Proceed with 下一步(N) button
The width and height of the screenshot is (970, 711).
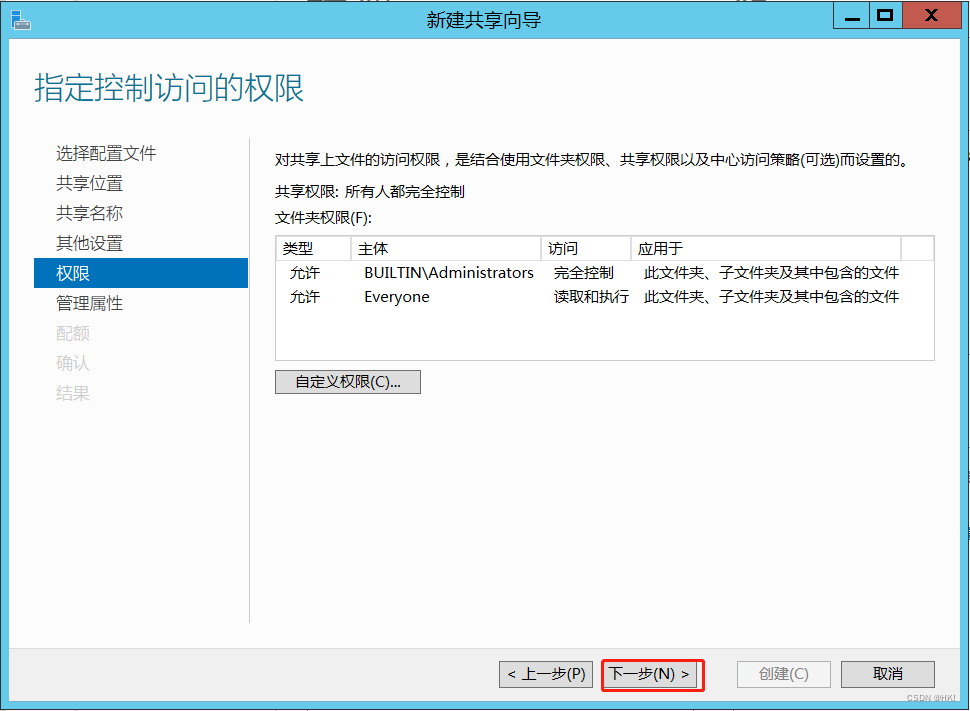pos(650,674)
